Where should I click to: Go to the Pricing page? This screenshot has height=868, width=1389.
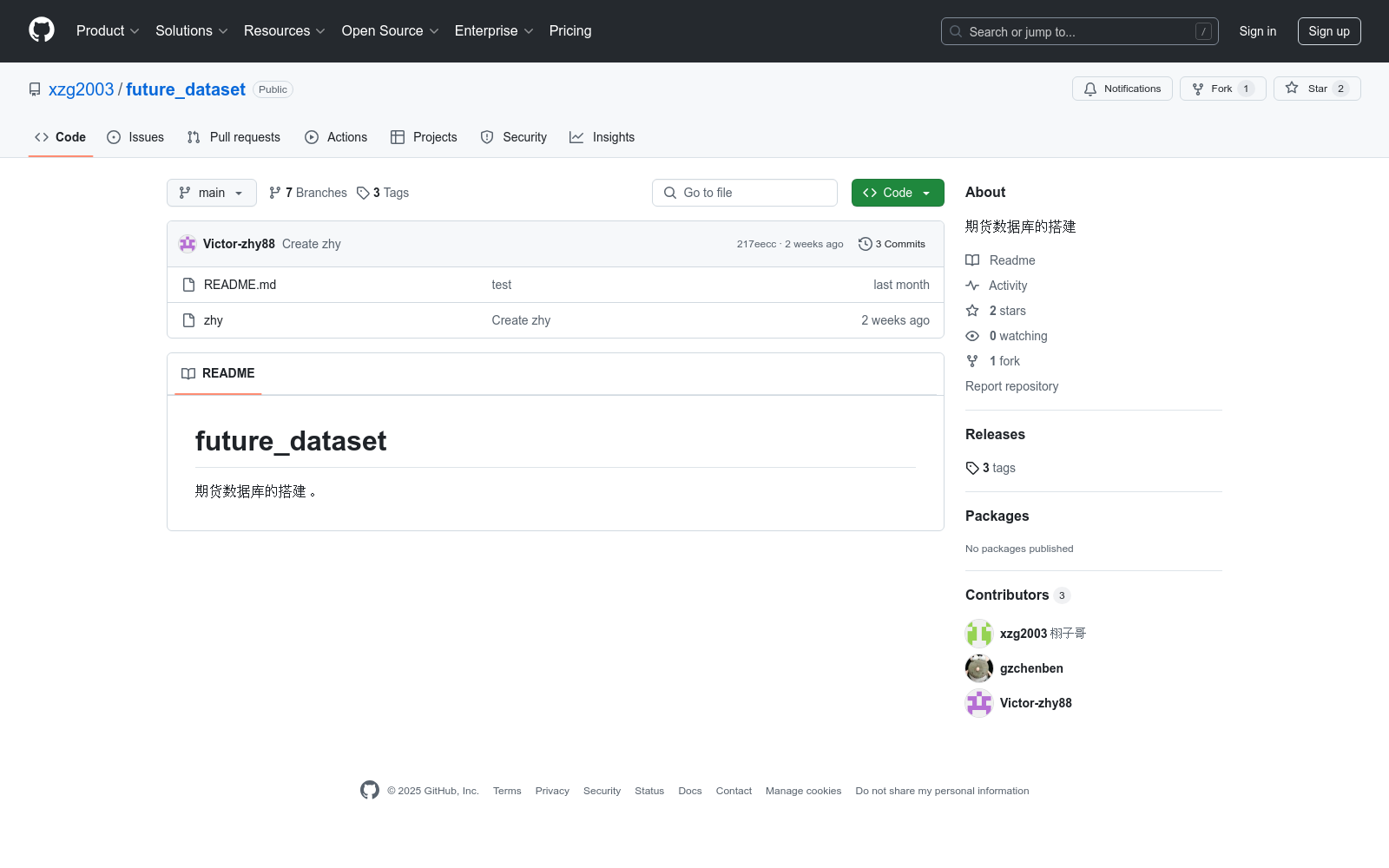click(570, 31)
